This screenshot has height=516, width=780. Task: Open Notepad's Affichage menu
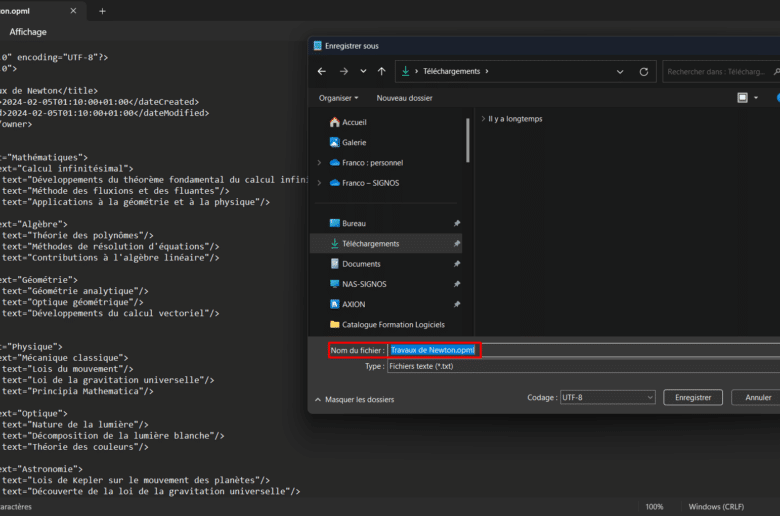28,32
